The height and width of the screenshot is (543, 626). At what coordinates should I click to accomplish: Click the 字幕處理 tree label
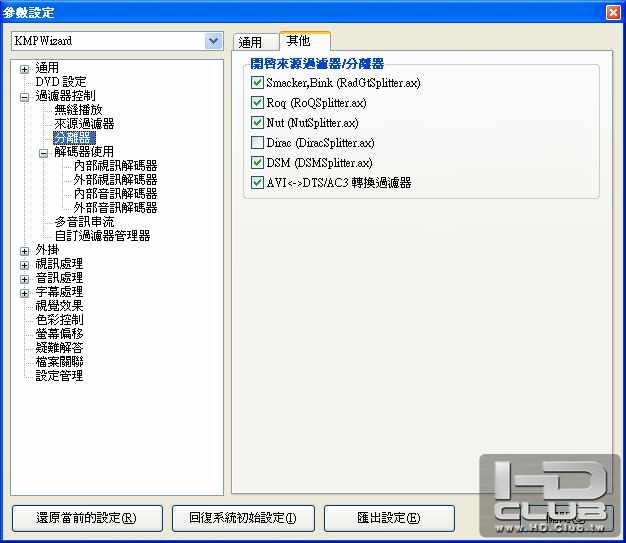(59, 292)
